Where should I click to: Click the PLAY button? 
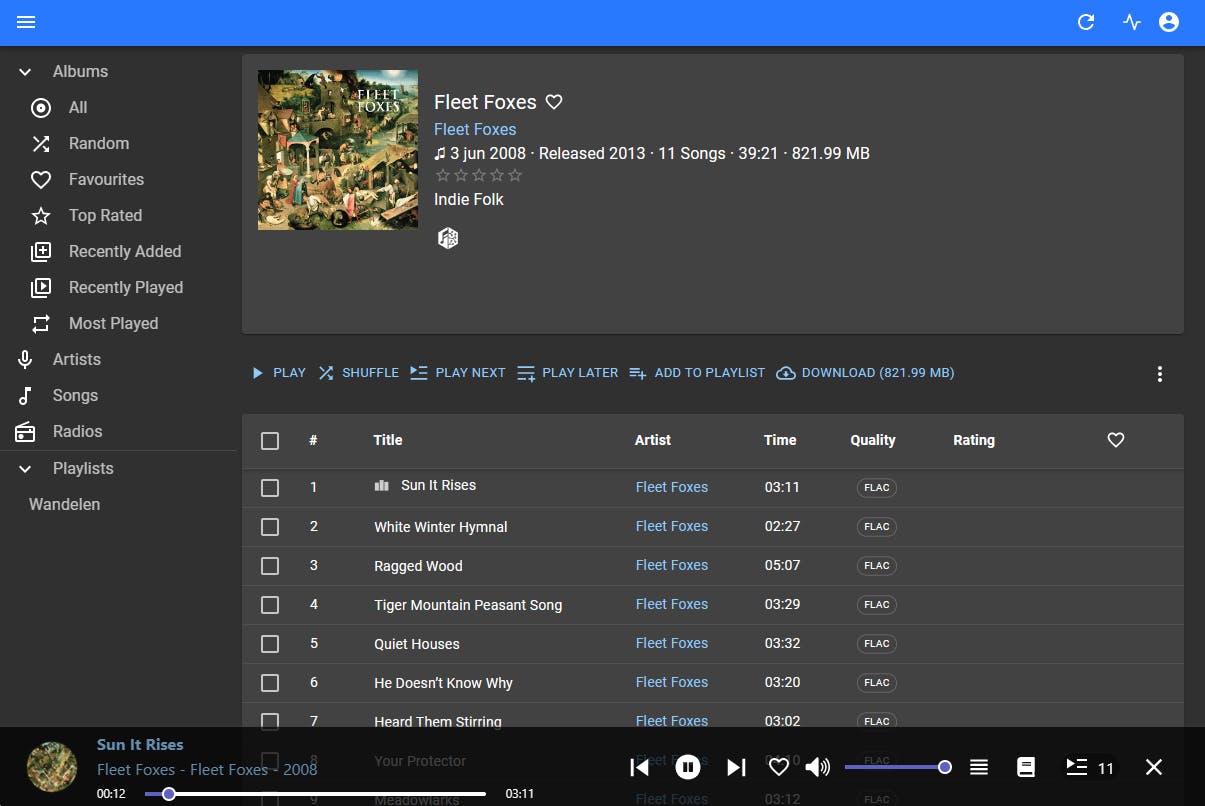278,373
